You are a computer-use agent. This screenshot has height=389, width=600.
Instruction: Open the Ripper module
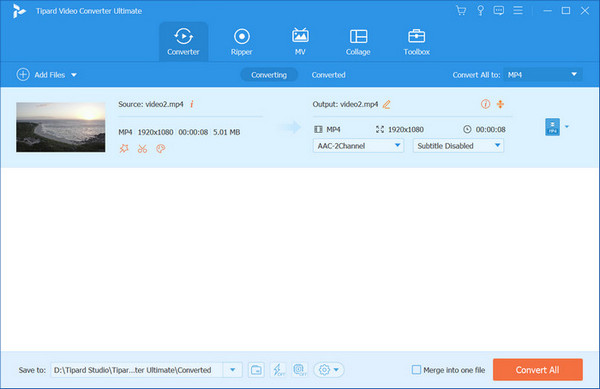(x=241, y=42)
